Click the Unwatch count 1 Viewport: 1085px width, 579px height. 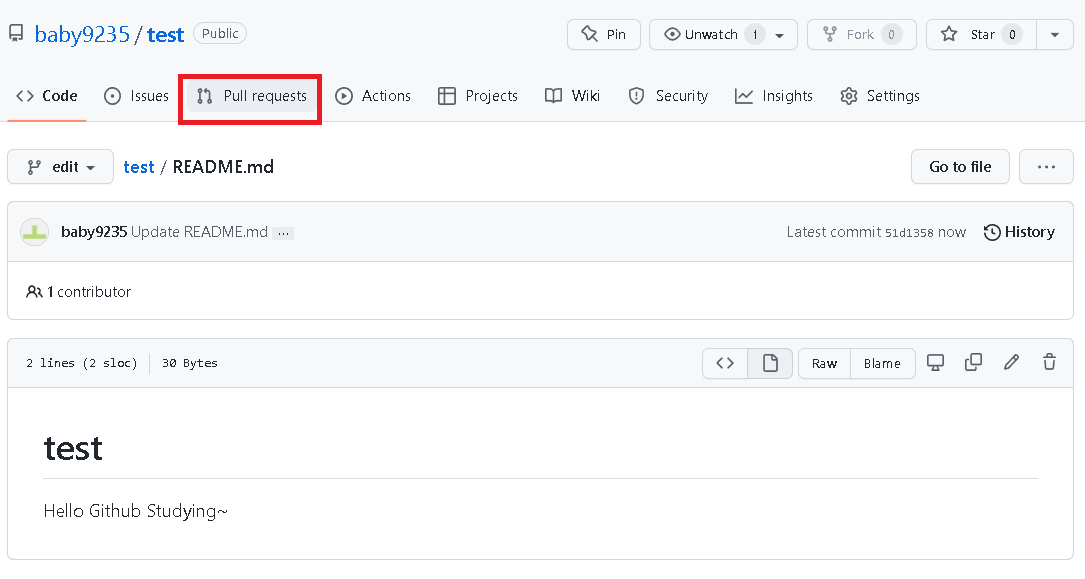[x=755, y=35]
